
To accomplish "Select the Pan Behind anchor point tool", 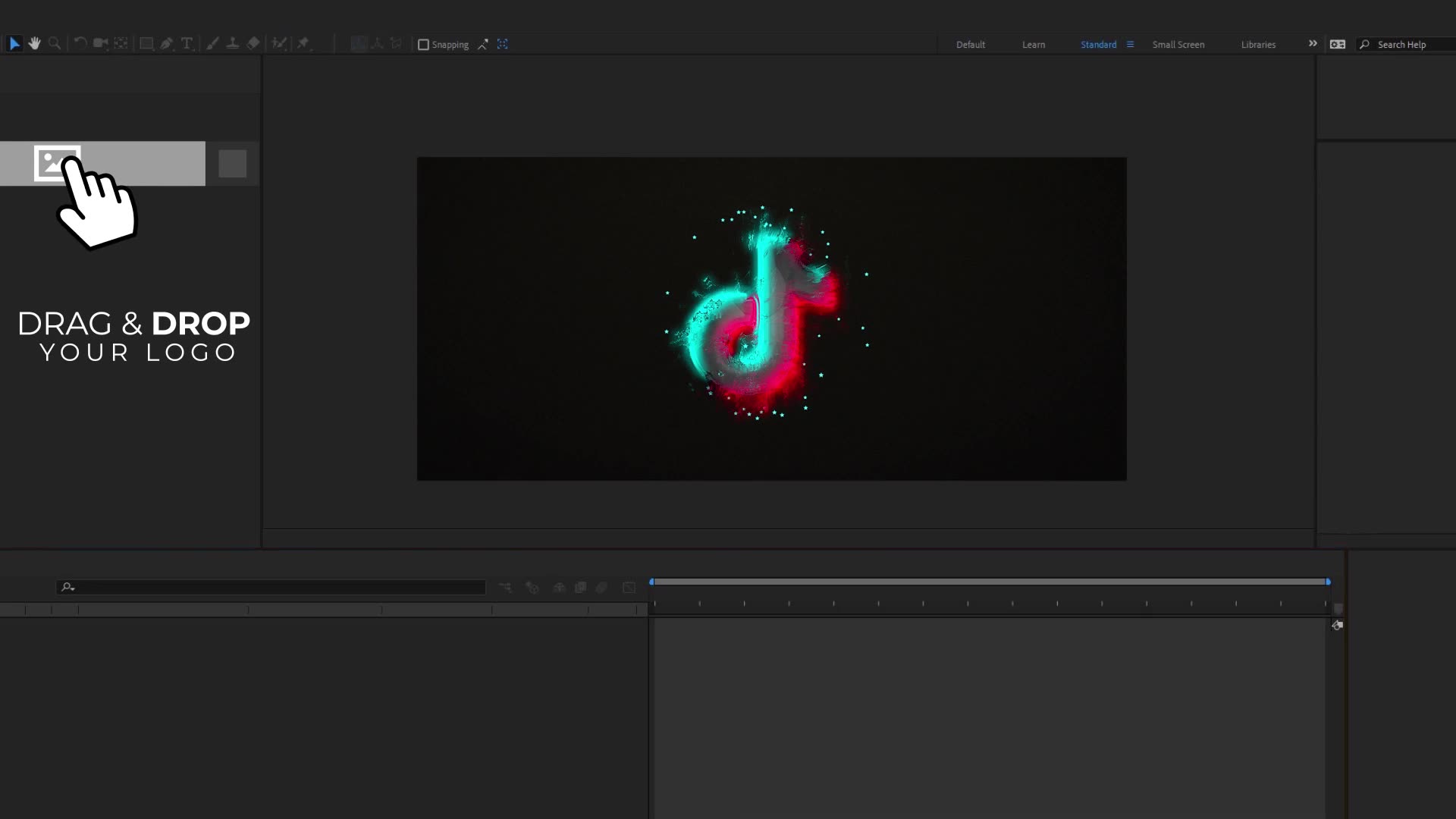I will [121, 44].
